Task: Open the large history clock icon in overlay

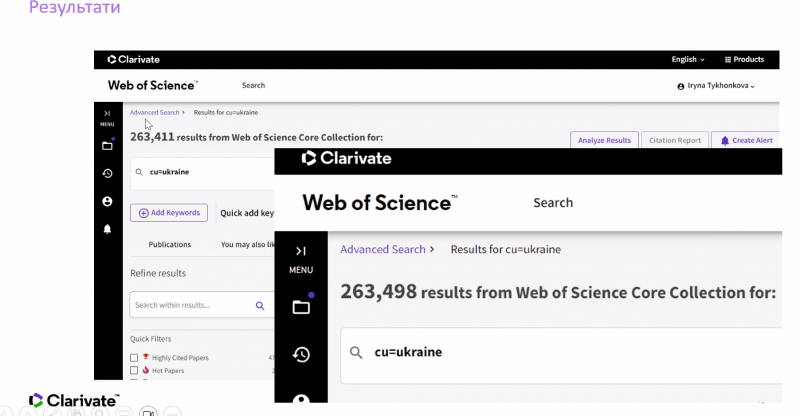Action: [301, 354]
